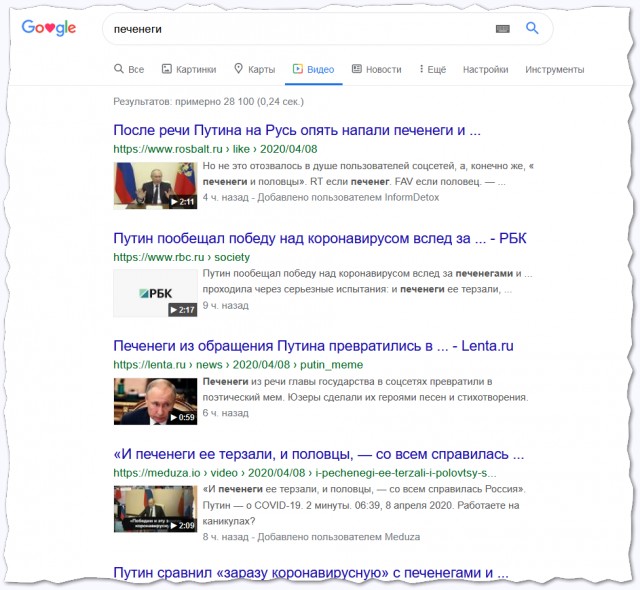Open '«И печенеги ее терзали, и половцы' result
The height and width of the screenshot is (590, 640).
click(319, 454)
